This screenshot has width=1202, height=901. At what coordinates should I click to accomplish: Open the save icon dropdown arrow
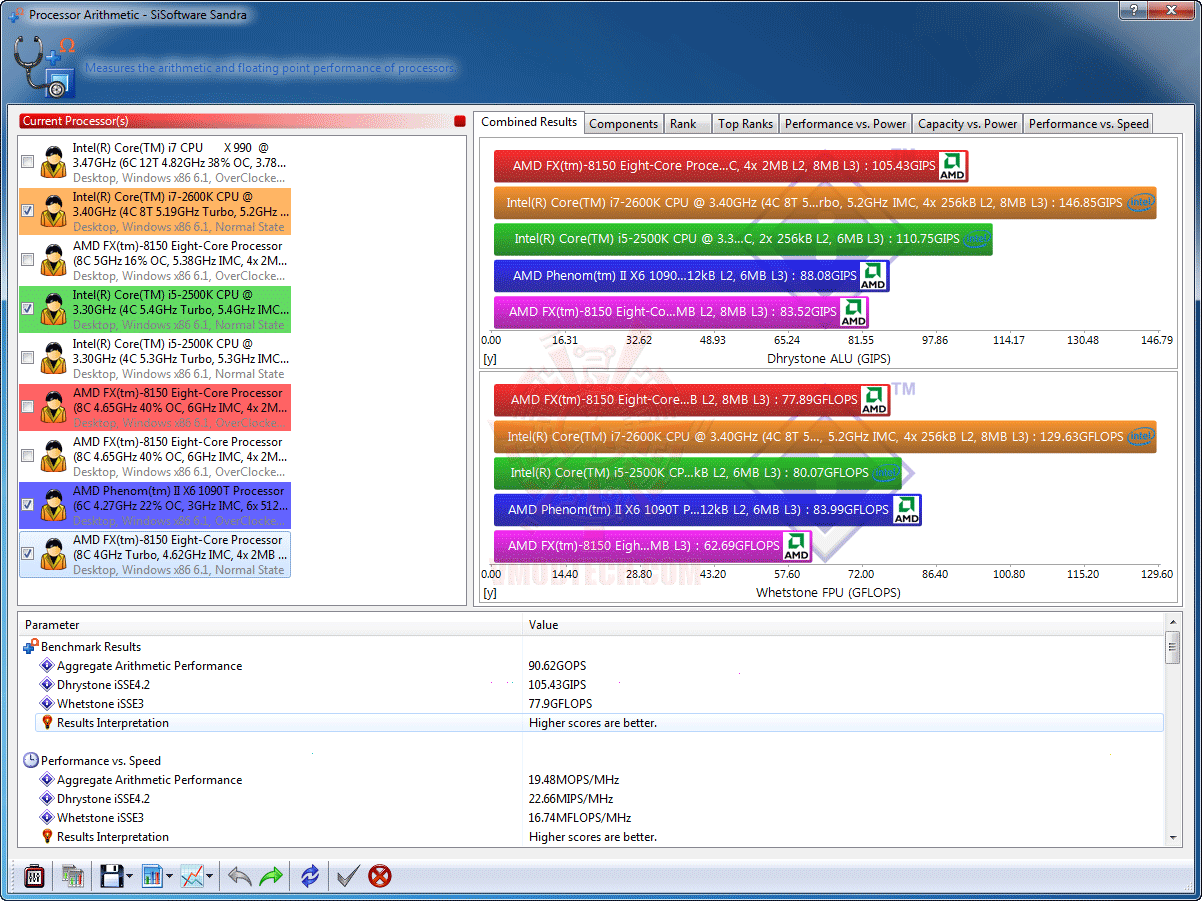[x=129, y=878]
